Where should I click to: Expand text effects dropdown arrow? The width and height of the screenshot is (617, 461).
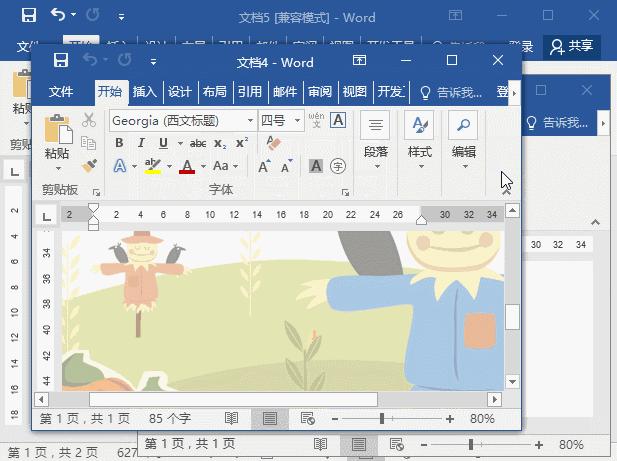tap(135, 166)
